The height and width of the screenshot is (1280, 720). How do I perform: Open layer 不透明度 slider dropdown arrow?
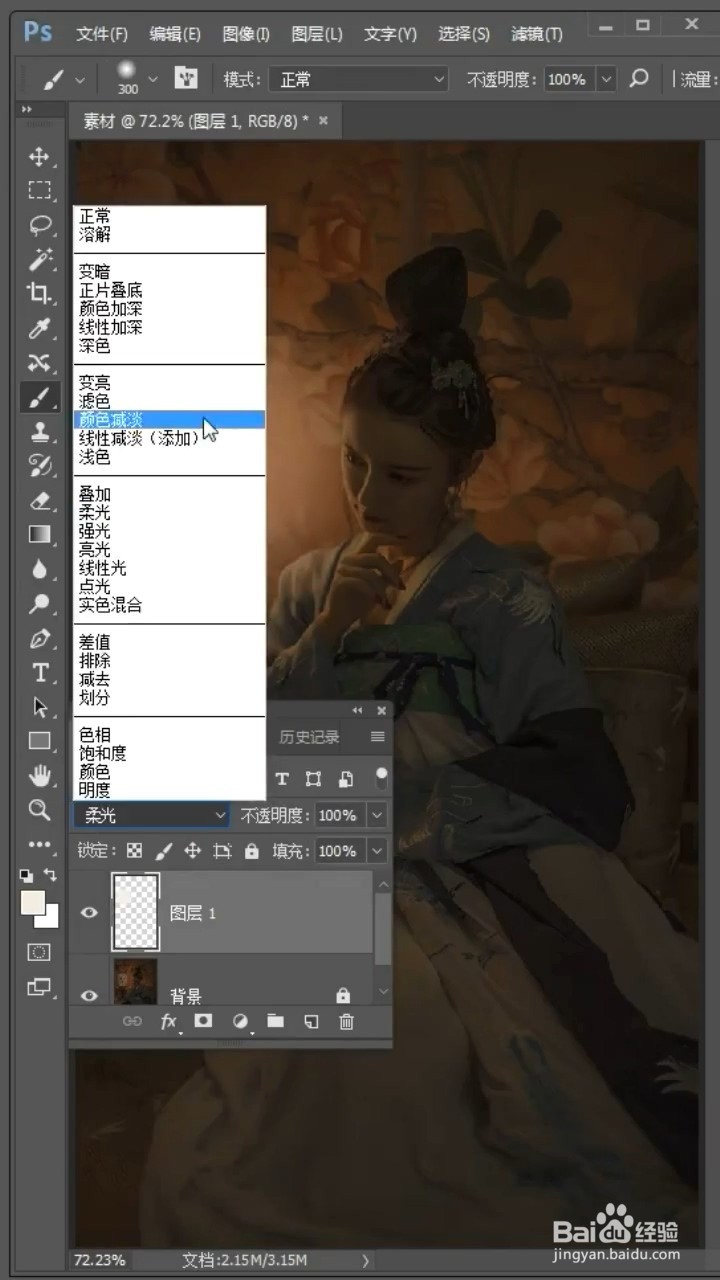[377, 815]
